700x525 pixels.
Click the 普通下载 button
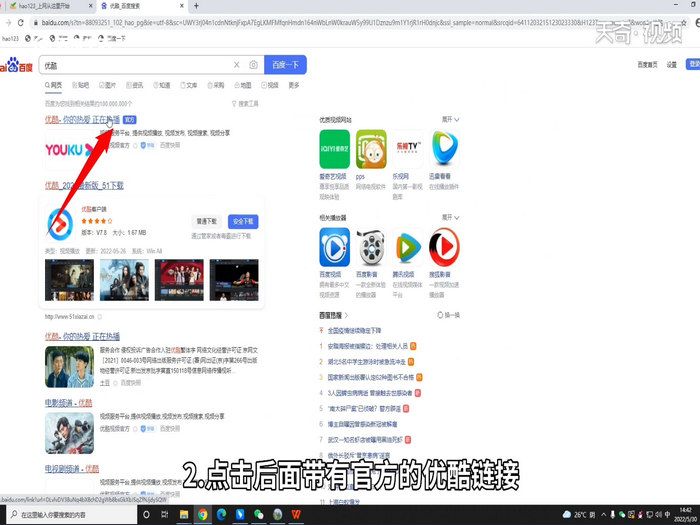pyautogui.click(x=206, y=221)
